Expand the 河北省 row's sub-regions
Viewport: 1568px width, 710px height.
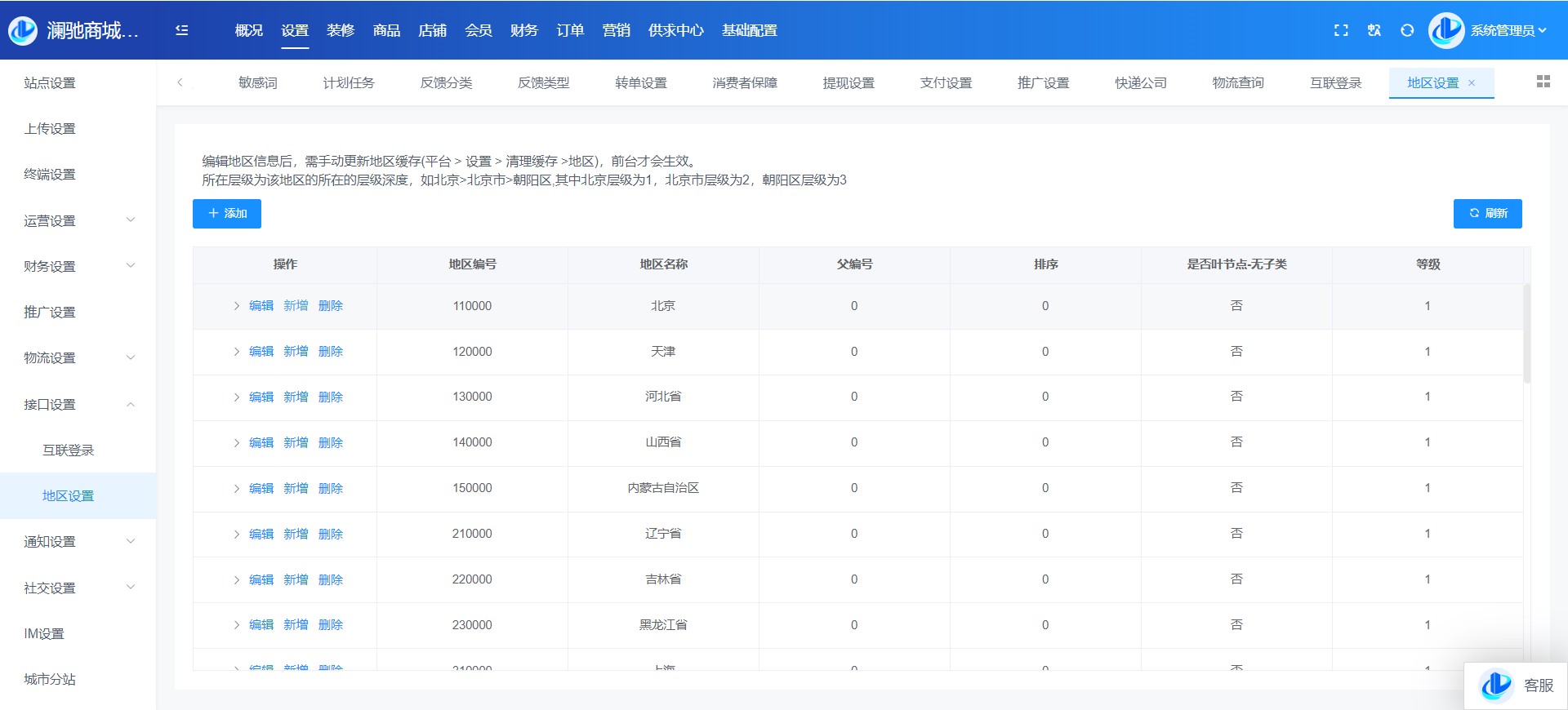click(x=237, y=397)
